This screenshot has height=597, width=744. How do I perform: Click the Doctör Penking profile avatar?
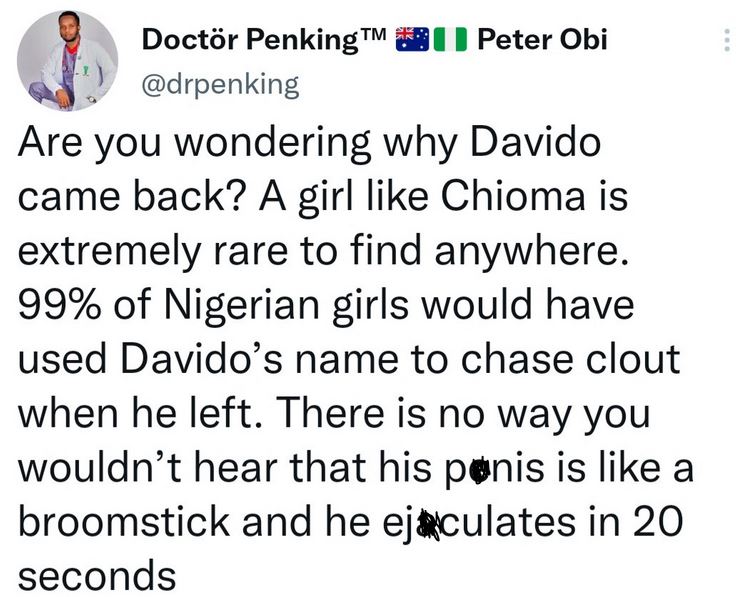click(x=68, y=63)
